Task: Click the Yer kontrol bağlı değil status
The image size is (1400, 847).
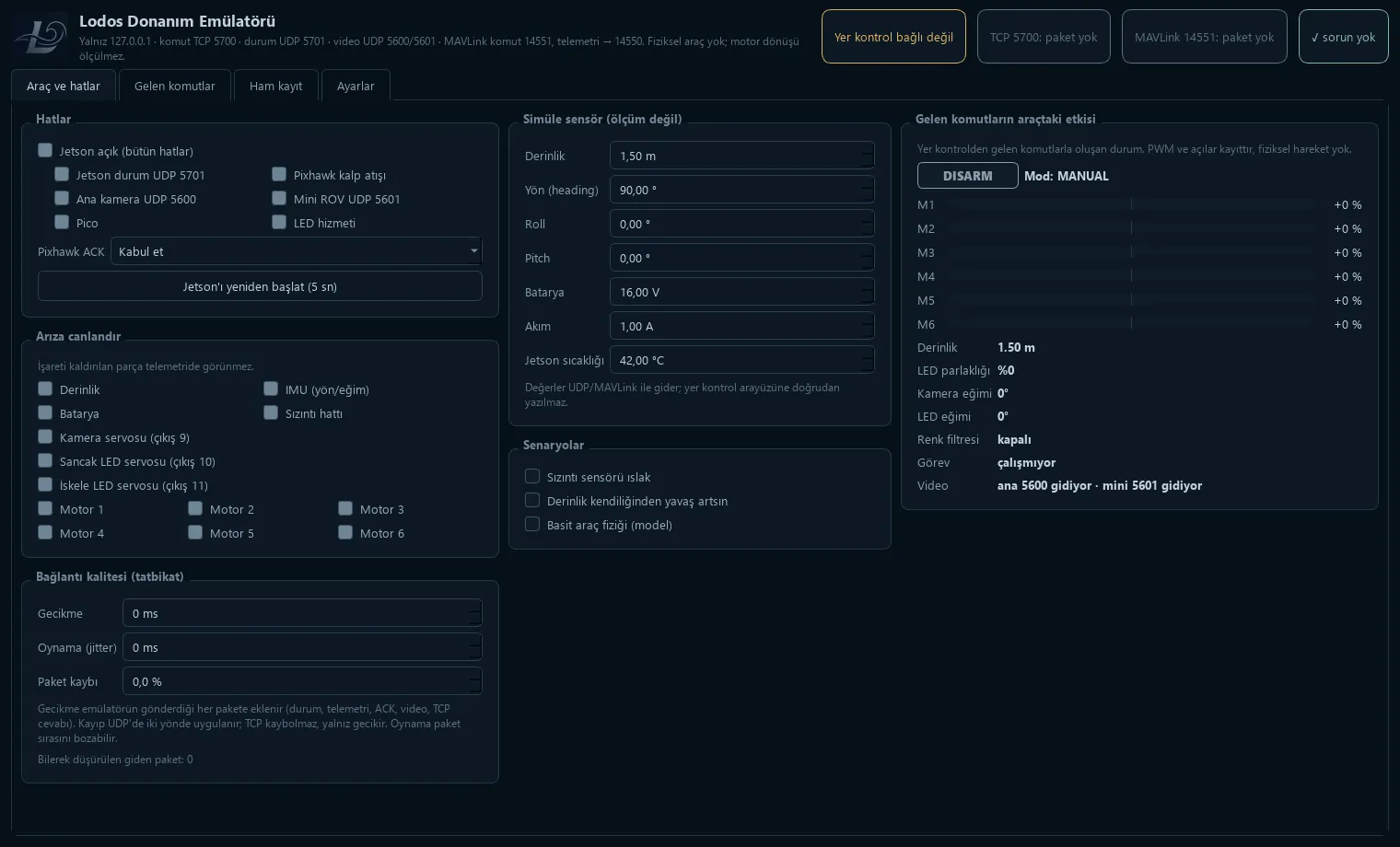Action: pos(893,37)
